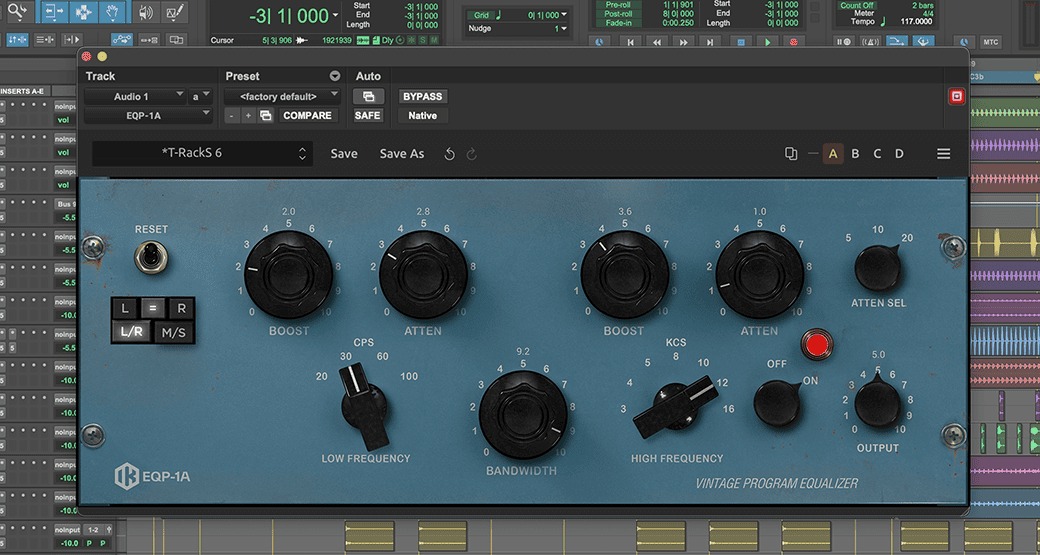Click the plugin target red icon

pyautogui.click(x=956, y=97)
